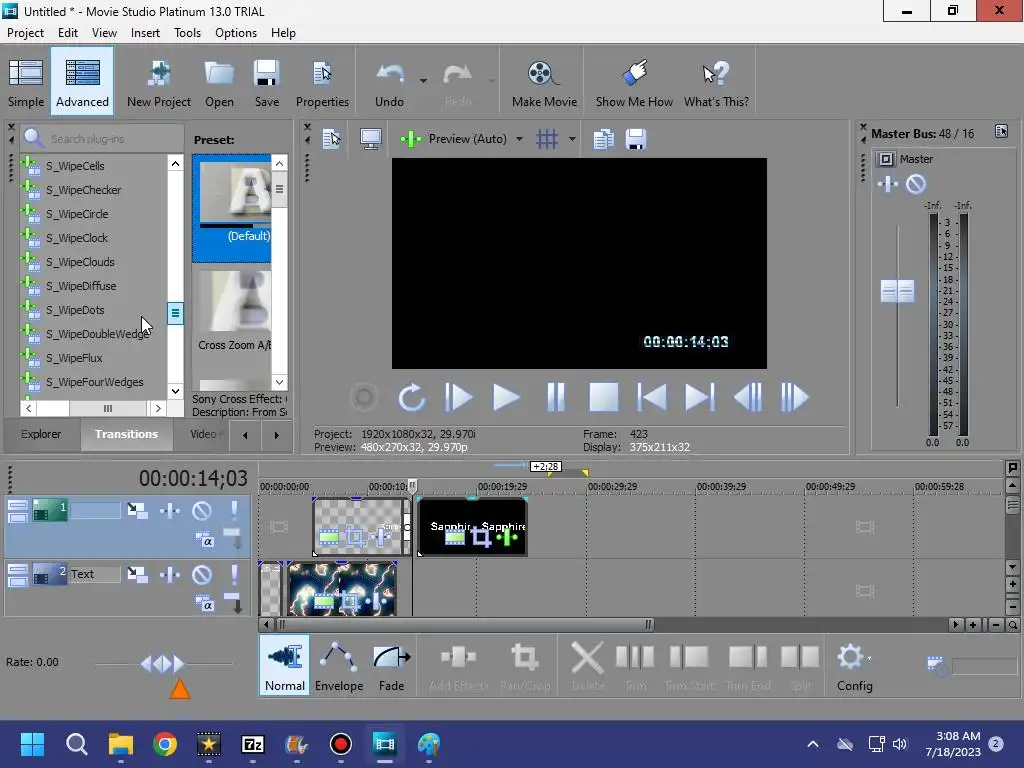
Task: Save the project
Action: pyautogui.click(x=266, y=82)
